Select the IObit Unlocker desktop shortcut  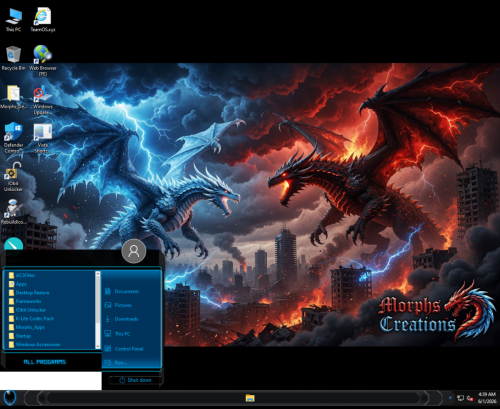13,177
